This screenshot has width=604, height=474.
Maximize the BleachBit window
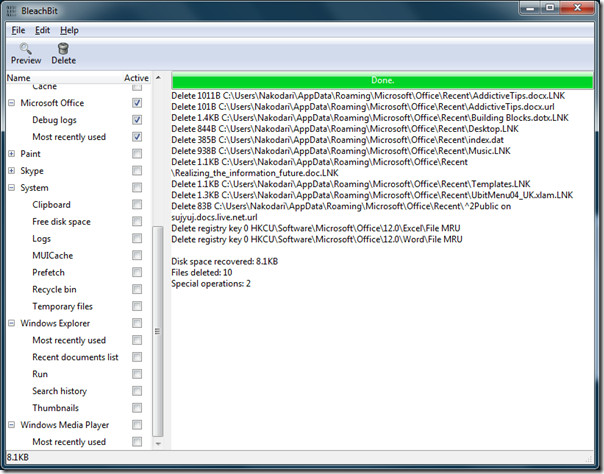pyautogui.click(x=550, y=8)
